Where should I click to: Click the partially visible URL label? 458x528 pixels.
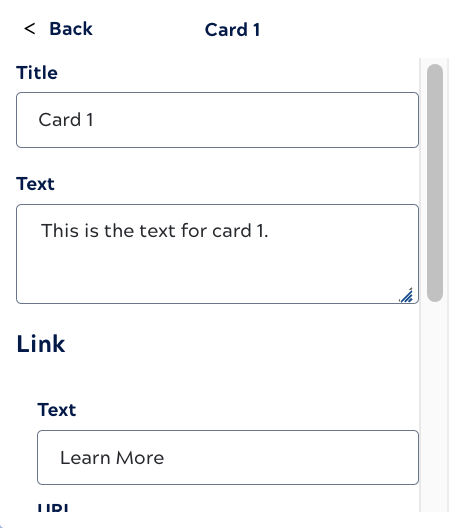pos(53,507)
